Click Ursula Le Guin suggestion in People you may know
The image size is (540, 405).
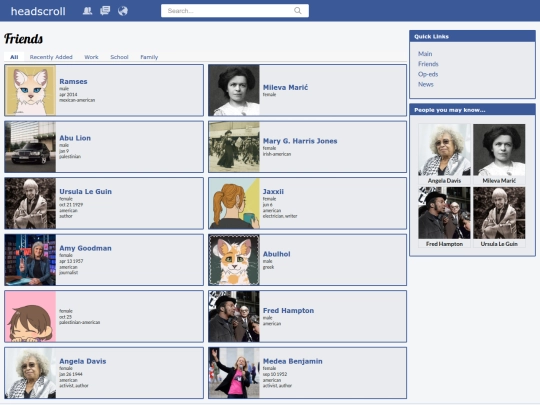[x=499, y=213]
